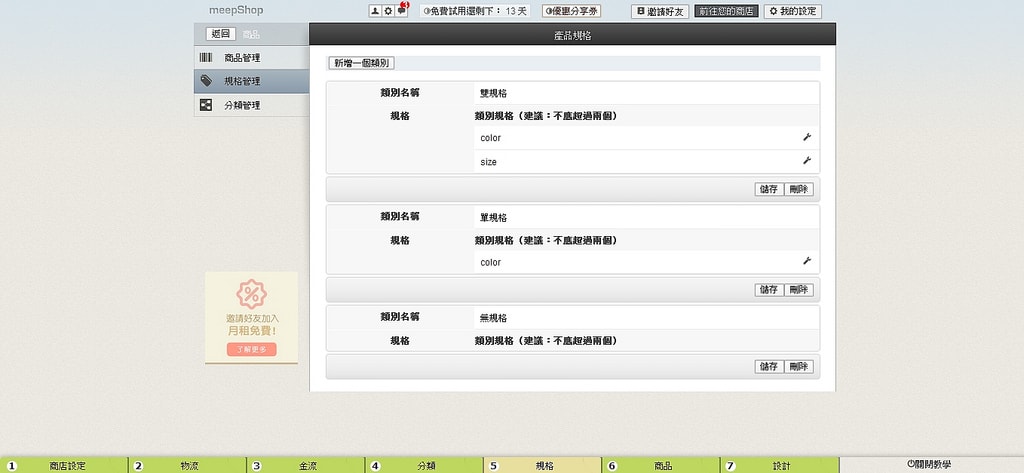This screenshot has width=1024, height=473.
Task: Switch to step 6 商品 tab
Action: pyautogui.click(x=662, y=466)
